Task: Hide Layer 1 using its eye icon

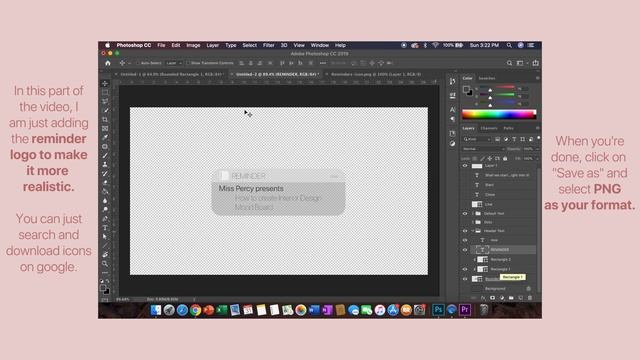Action: coord(464,166)
